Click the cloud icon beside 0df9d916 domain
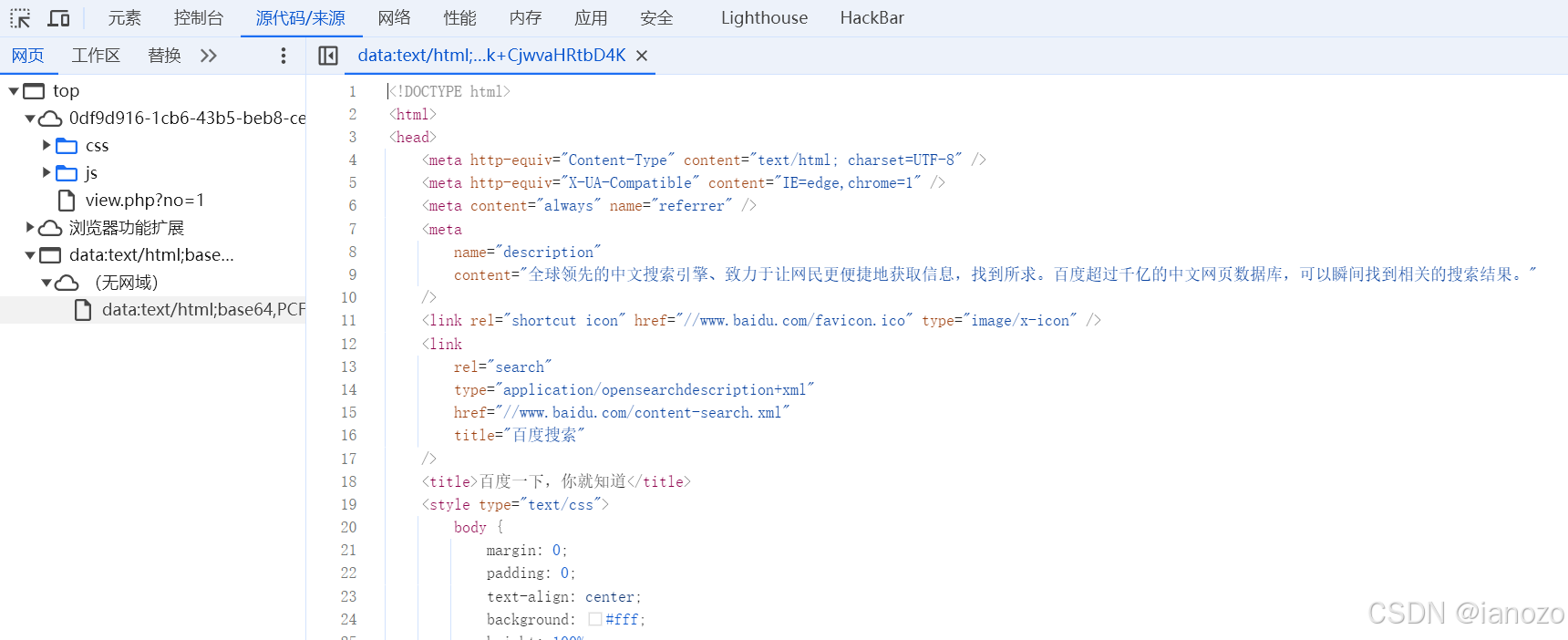 click(x=50, y=119)
